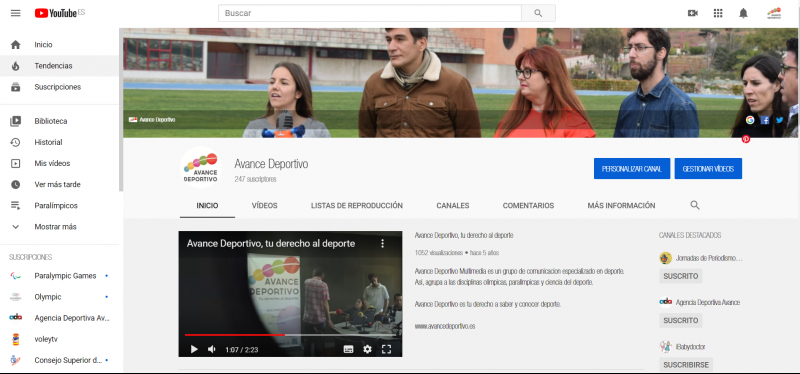Click the sidebar scrollbar

click(x=121, y=110)
